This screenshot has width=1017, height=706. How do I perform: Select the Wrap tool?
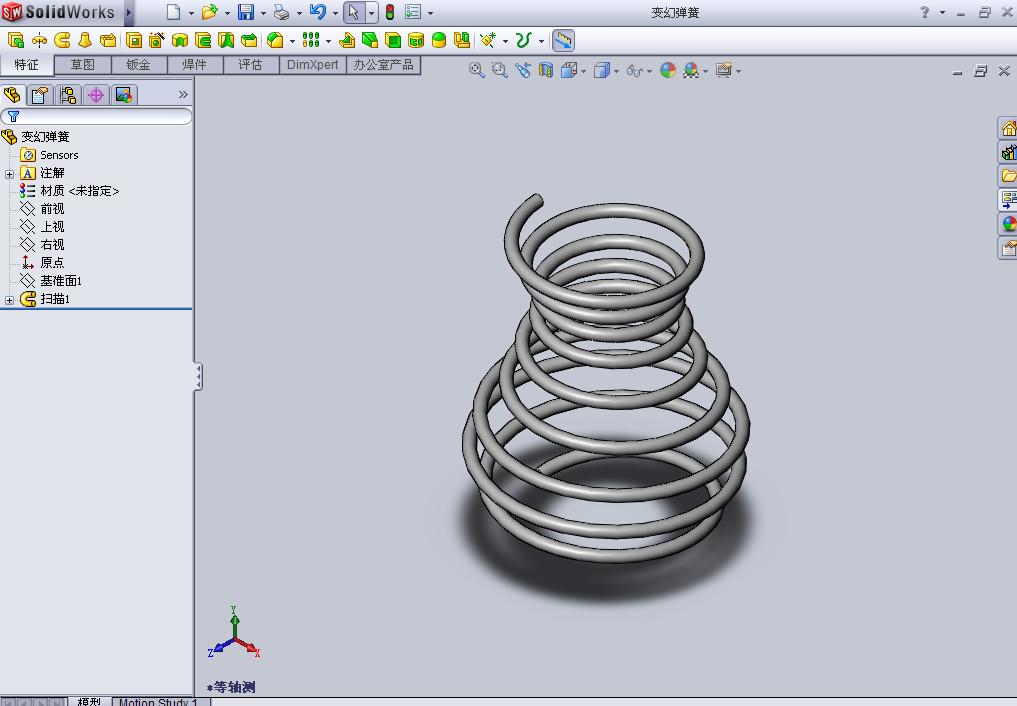pos(416,40)
